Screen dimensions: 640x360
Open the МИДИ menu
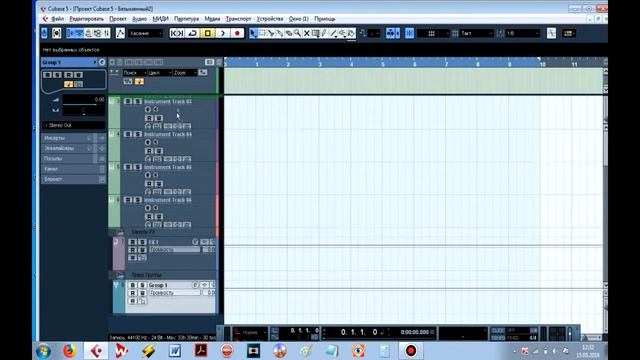[160, 19]
